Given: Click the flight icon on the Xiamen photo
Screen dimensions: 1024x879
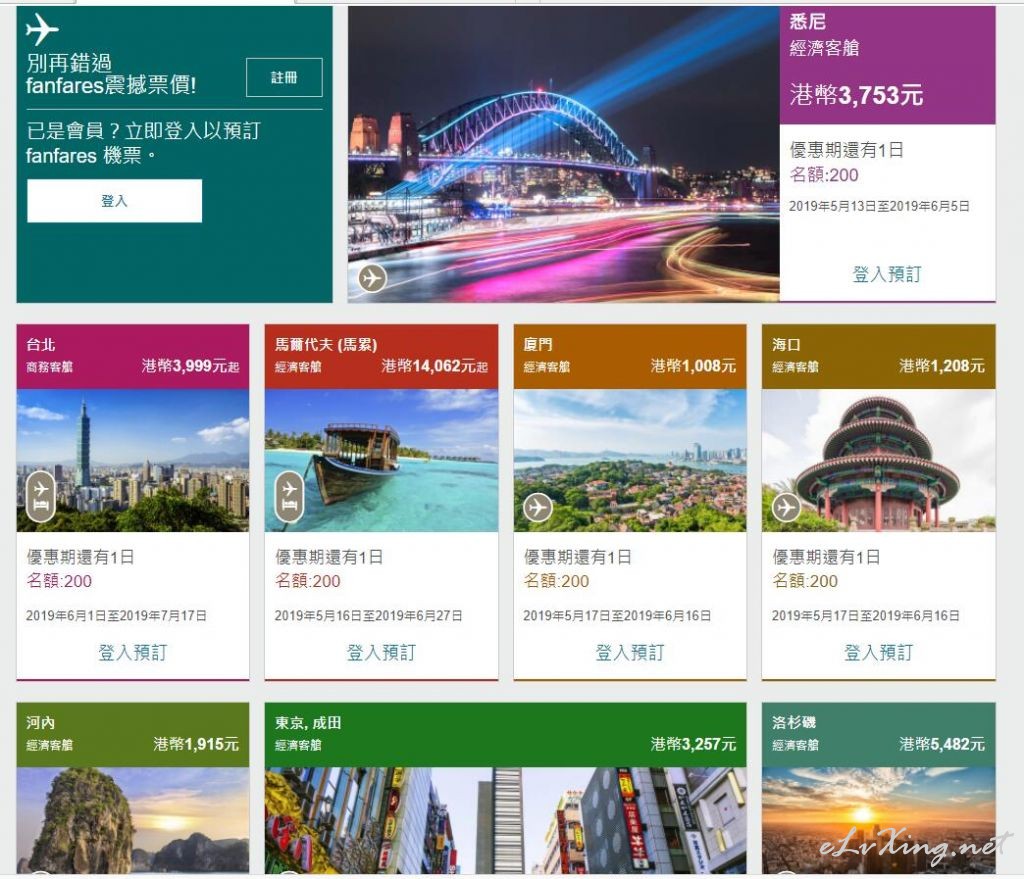Looking at the screenshot, I should pos(537,507).
